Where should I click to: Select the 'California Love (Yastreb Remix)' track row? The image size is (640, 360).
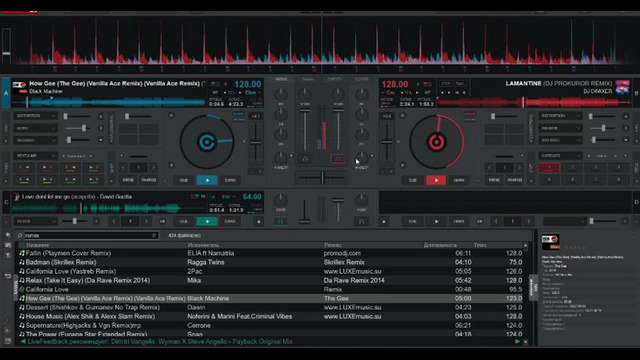tap(270, 271)
